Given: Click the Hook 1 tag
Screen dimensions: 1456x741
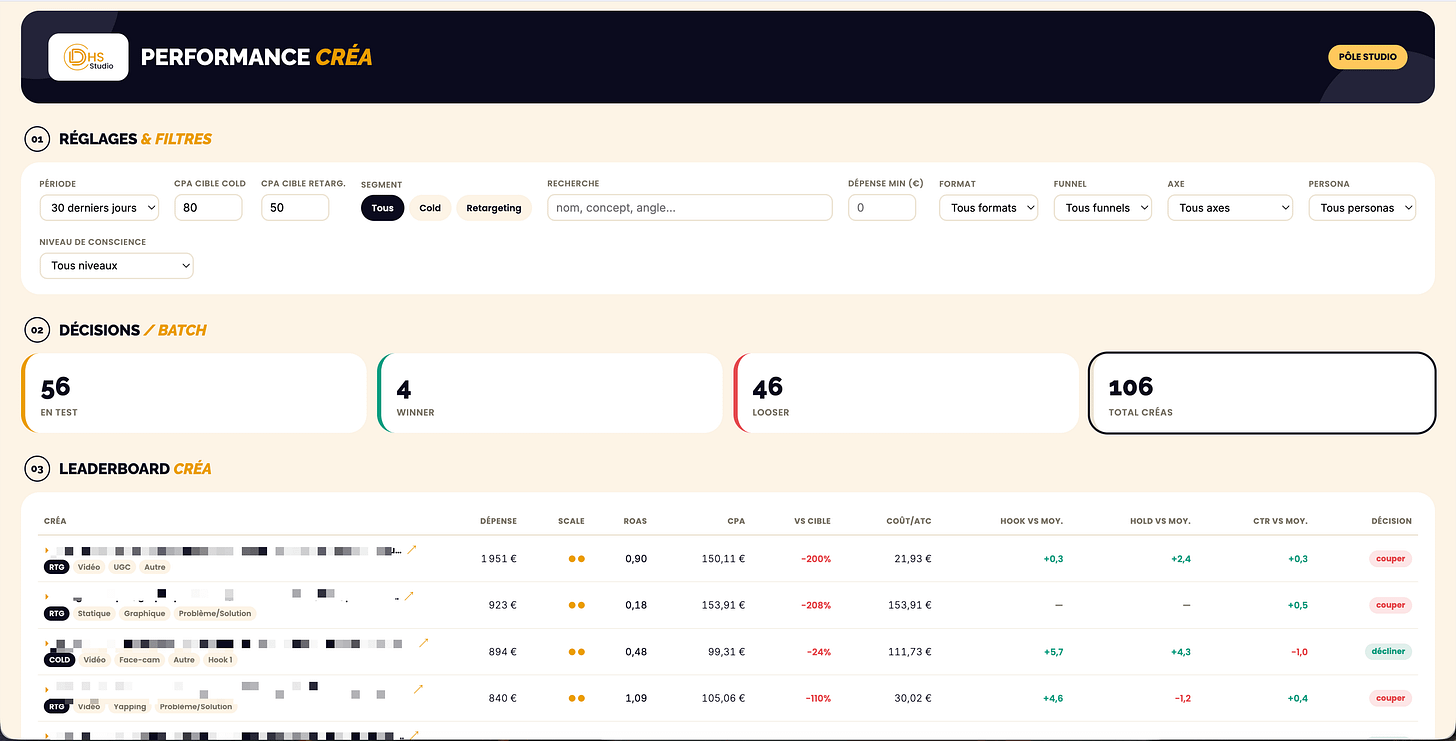Looking at the screenshot, I should click(220, 660).
